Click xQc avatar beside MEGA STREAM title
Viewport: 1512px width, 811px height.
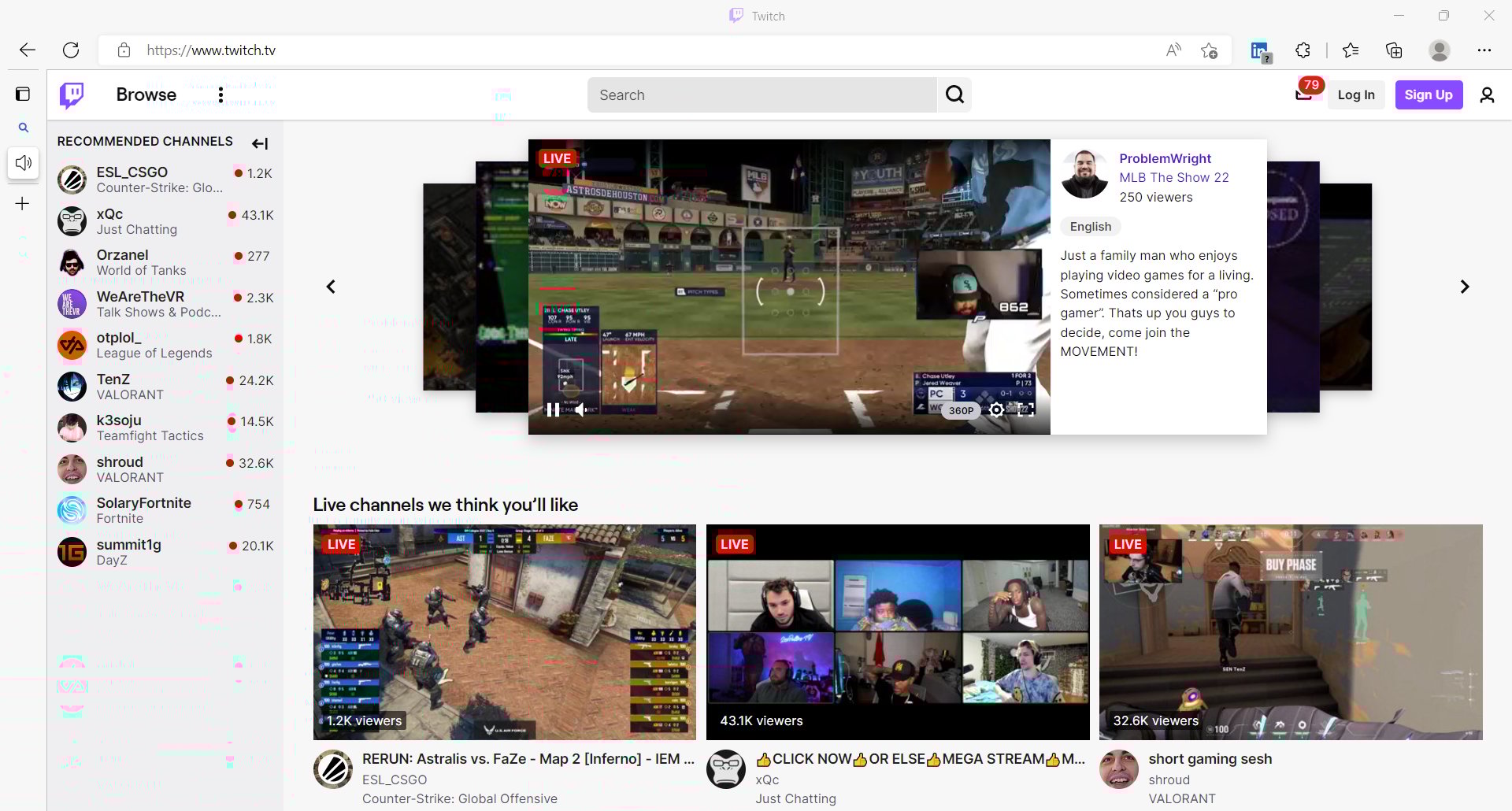(x=726, y=769)
